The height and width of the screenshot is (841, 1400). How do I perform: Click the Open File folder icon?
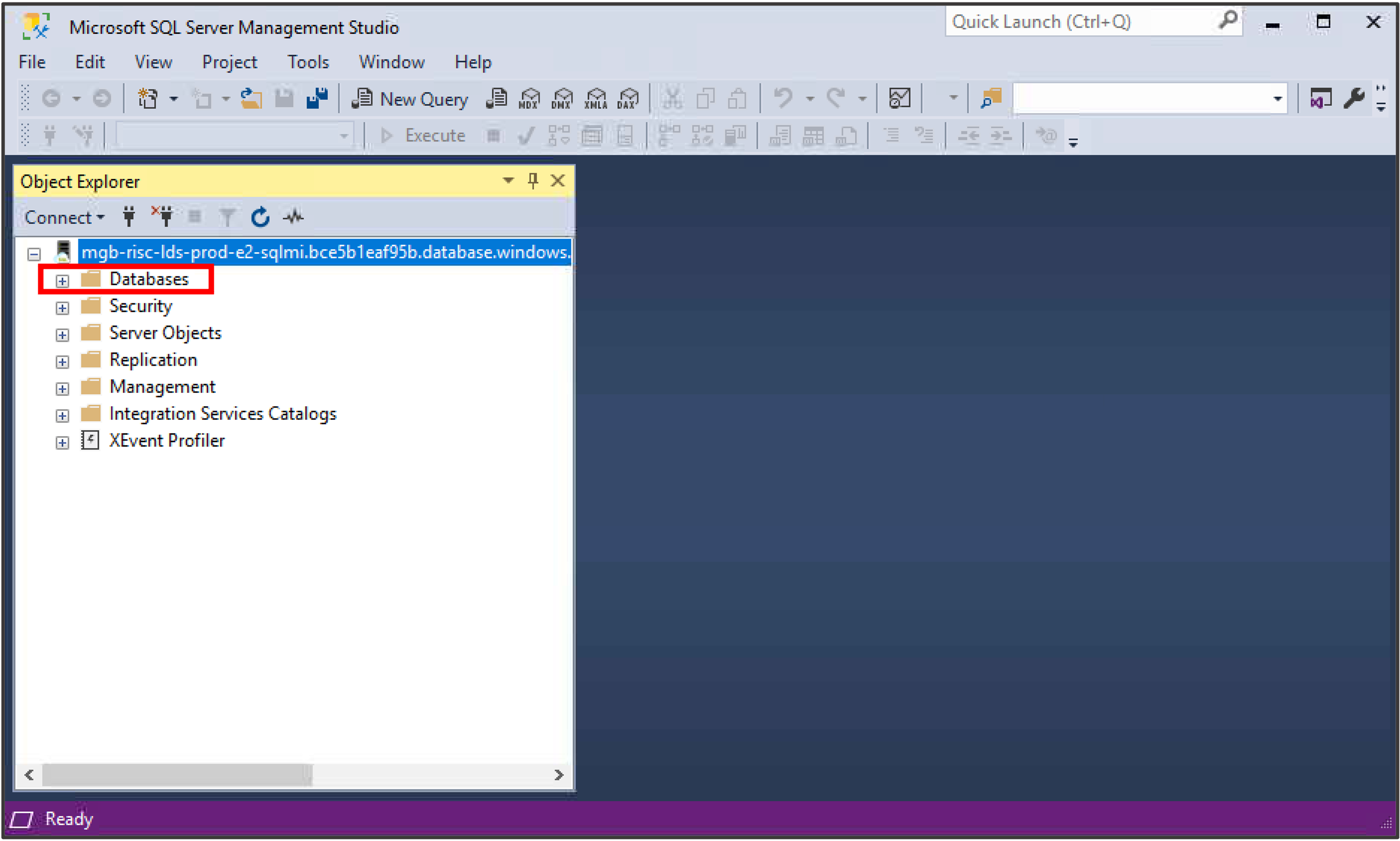251,99
